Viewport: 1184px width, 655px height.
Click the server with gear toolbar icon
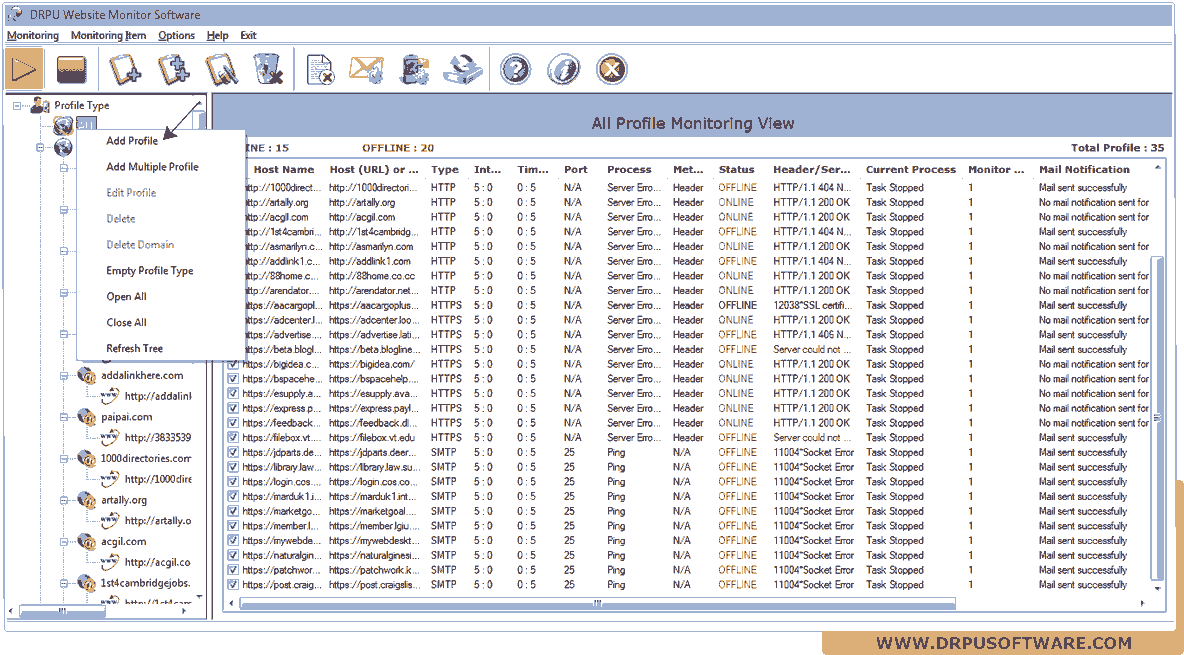(x=413, y=70)
